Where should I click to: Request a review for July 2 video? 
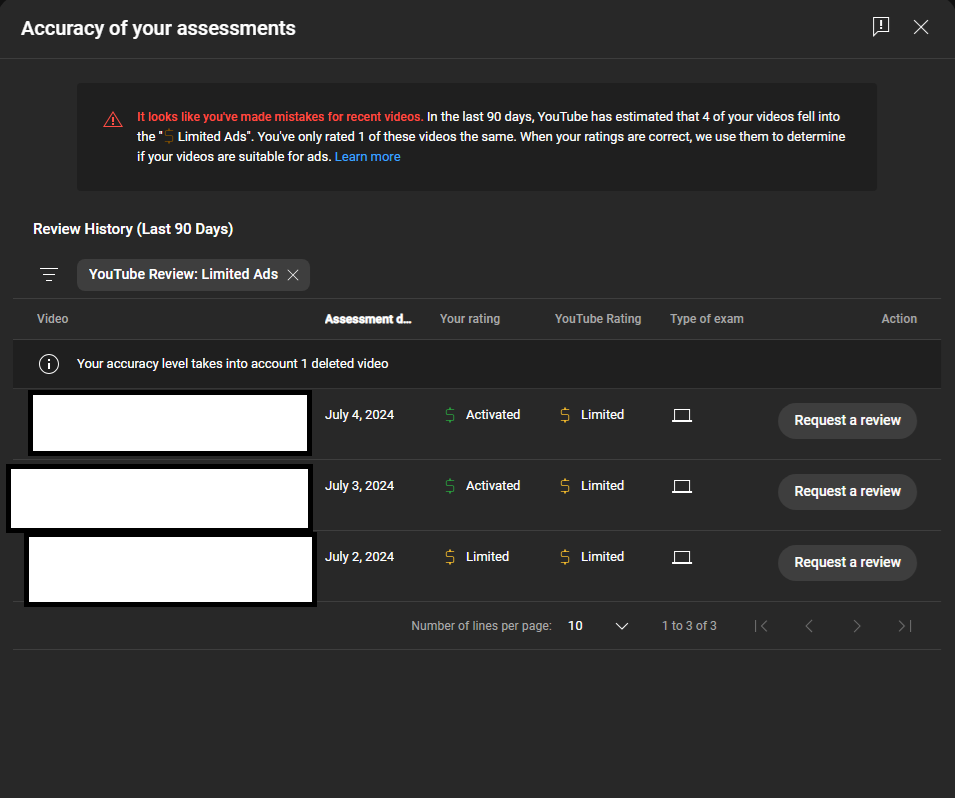point(847,562)
